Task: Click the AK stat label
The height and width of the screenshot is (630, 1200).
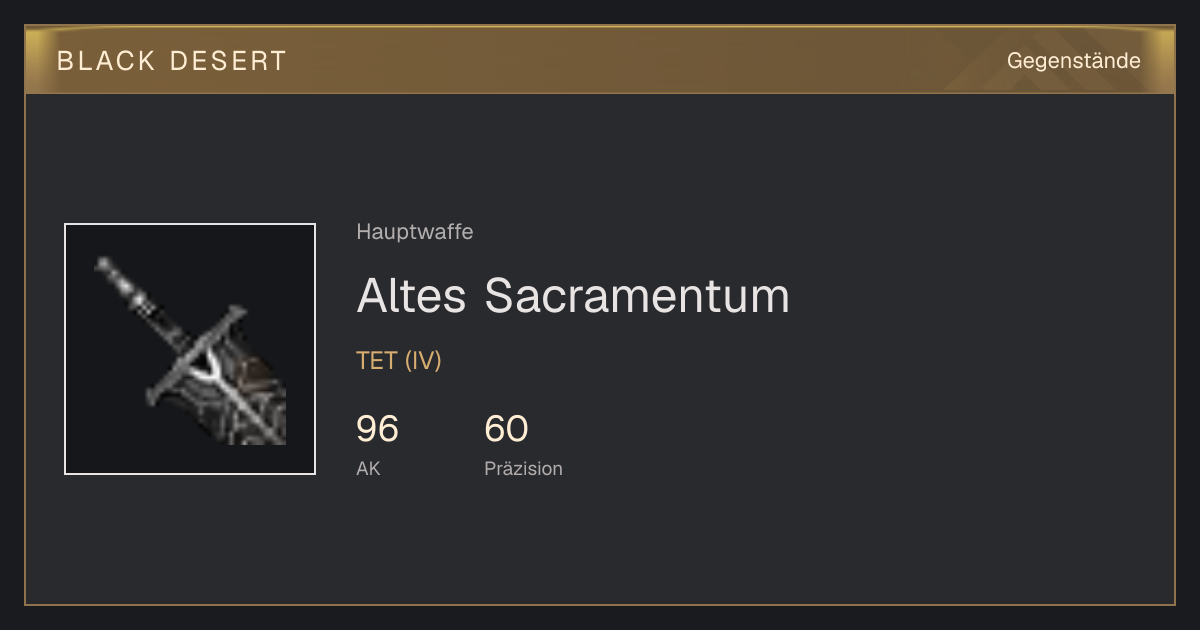Action: coord(368,468)
